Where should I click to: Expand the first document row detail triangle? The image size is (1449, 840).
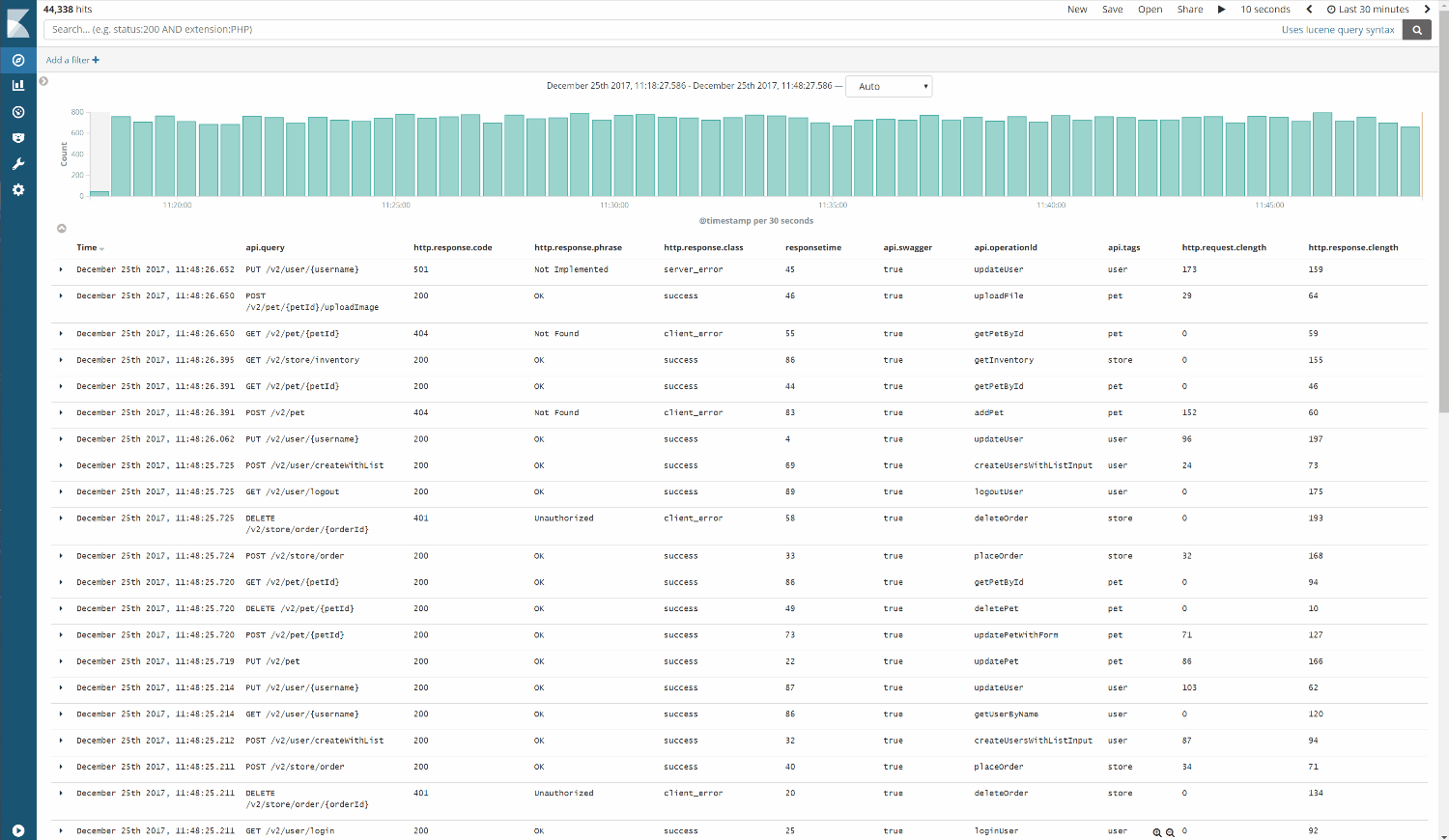click(x=61, y=269)
